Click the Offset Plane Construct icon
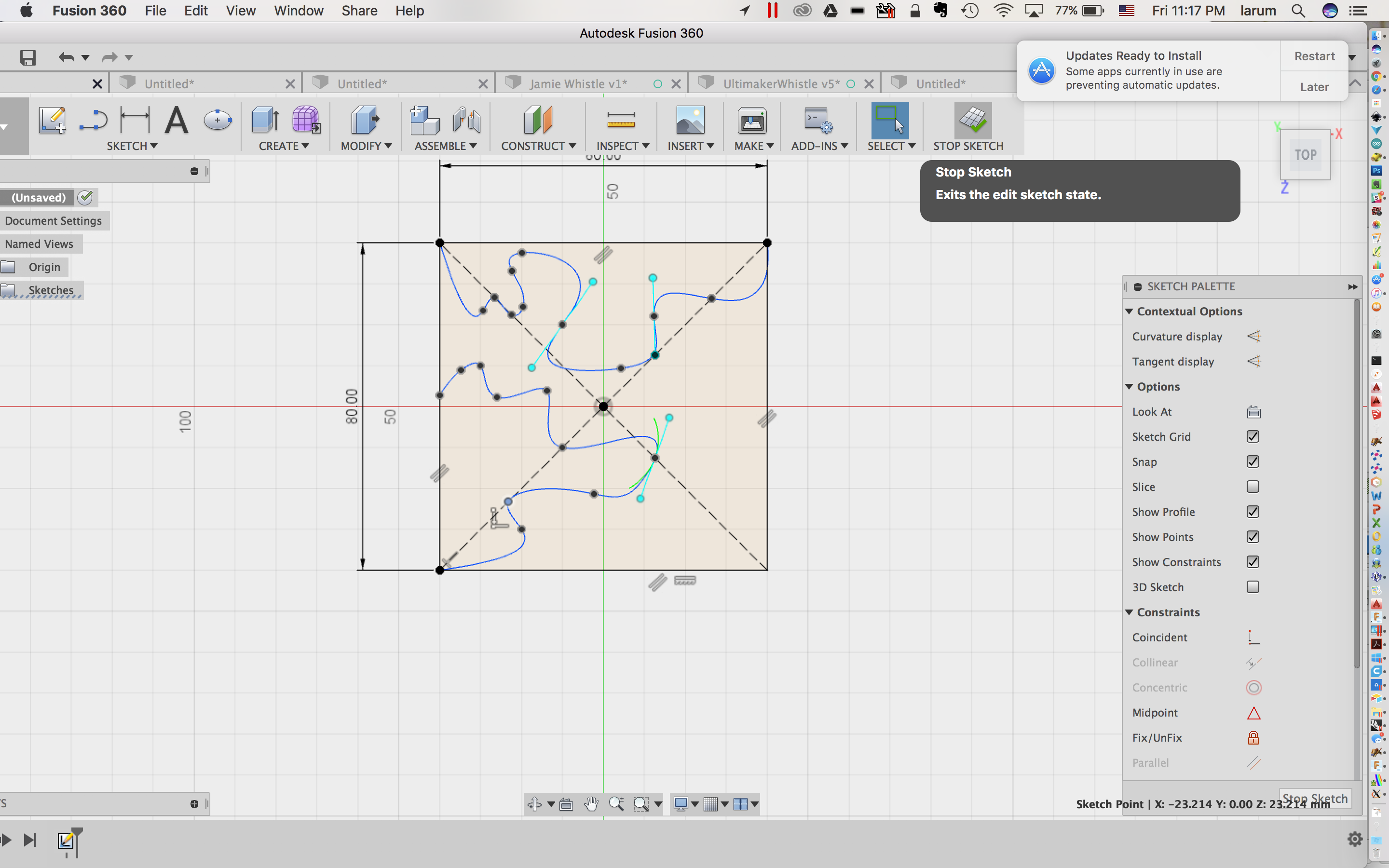The width and height of the screenshot is (1389, 868). click(538, 120)
